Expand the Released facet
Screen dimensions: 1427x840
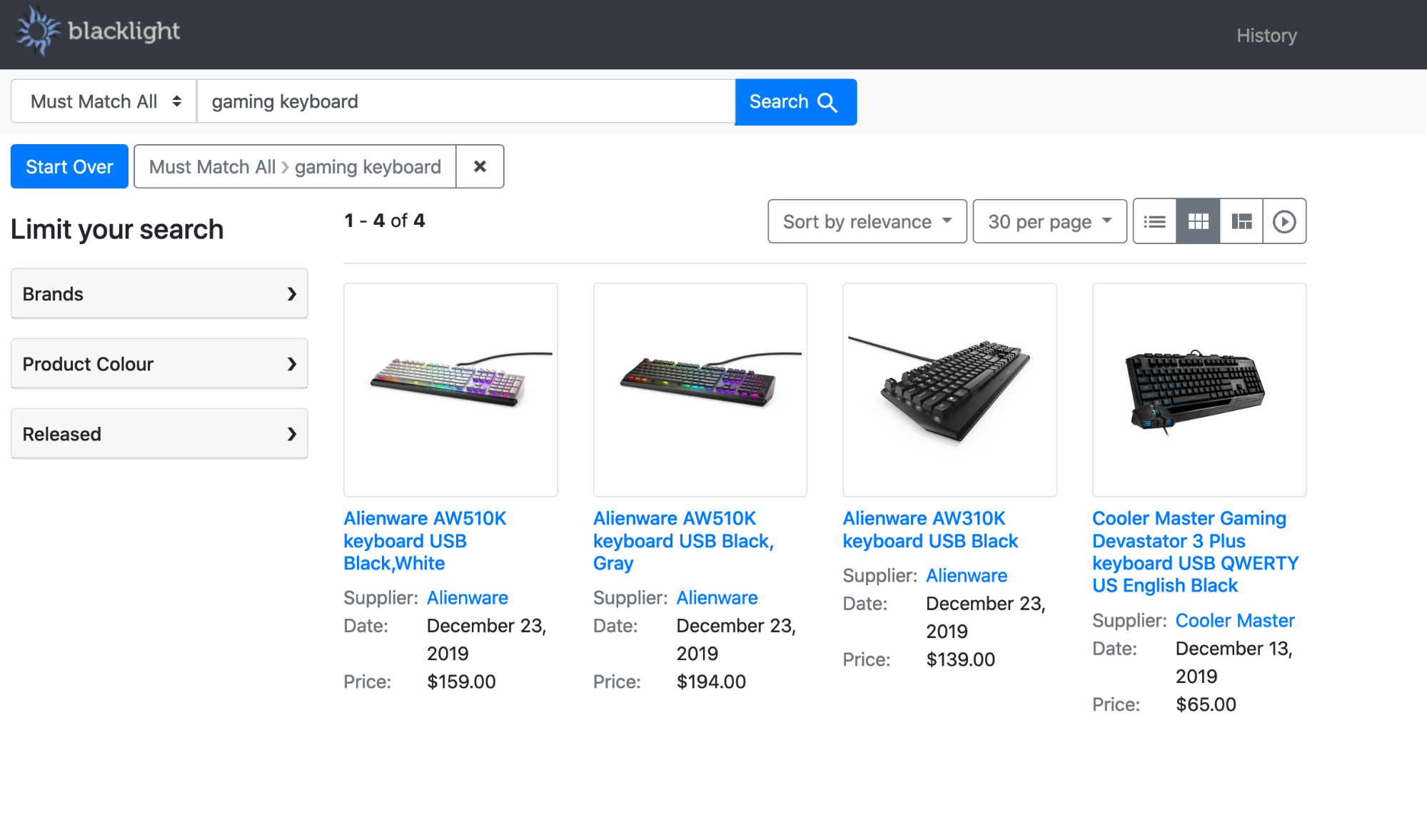[159, 434]
